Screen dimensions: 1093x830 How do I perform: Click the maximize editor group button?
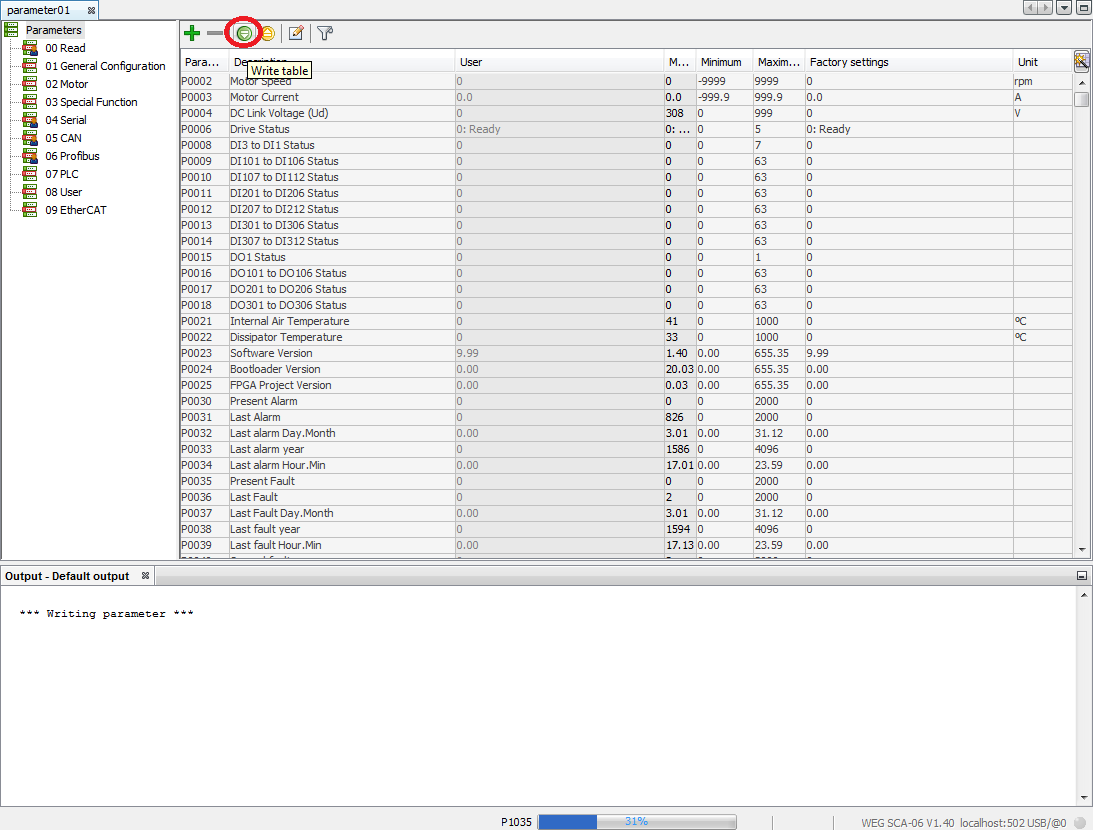pos(1083,7)
